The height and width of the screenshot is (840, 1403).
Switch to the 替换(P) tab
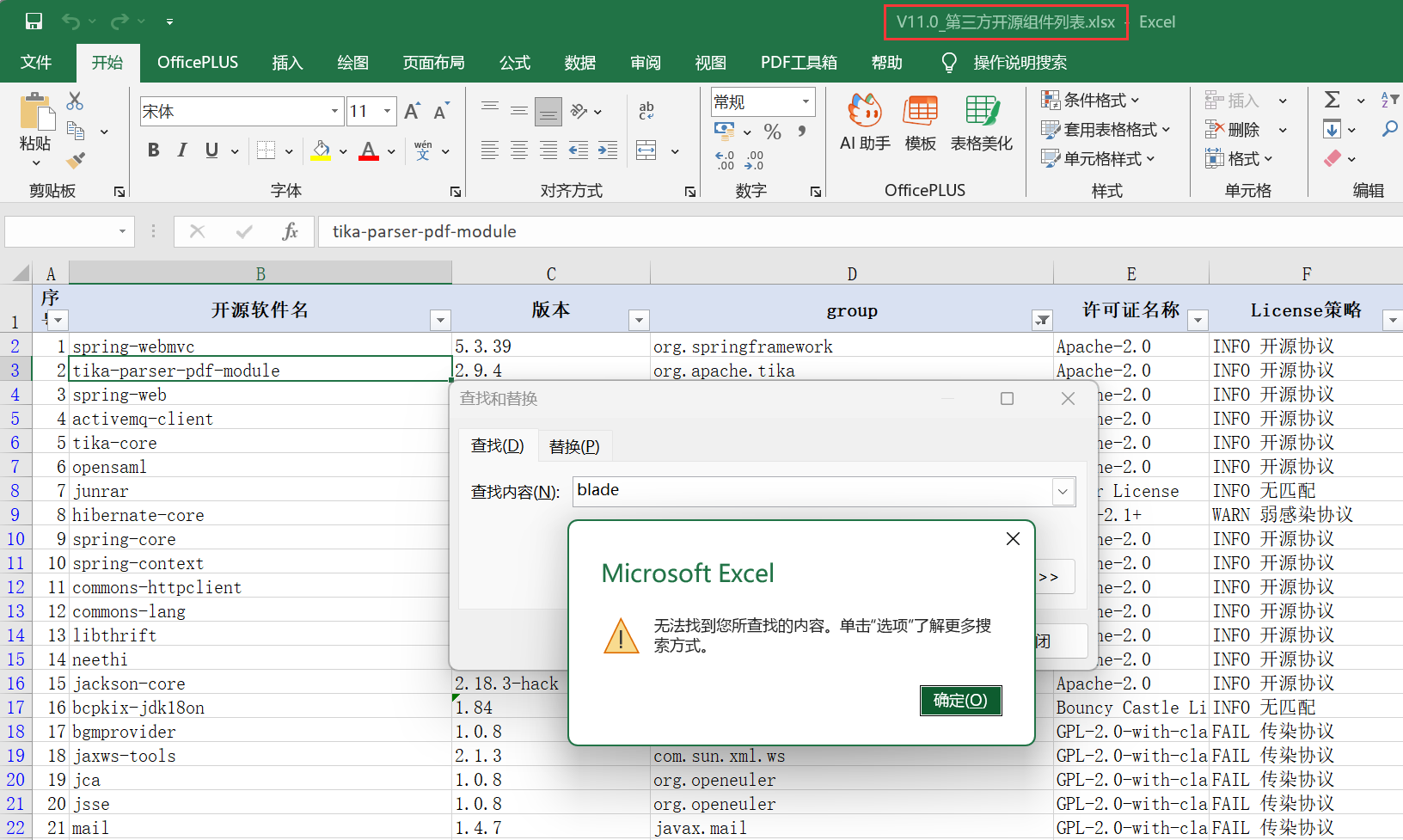[574, 446]
